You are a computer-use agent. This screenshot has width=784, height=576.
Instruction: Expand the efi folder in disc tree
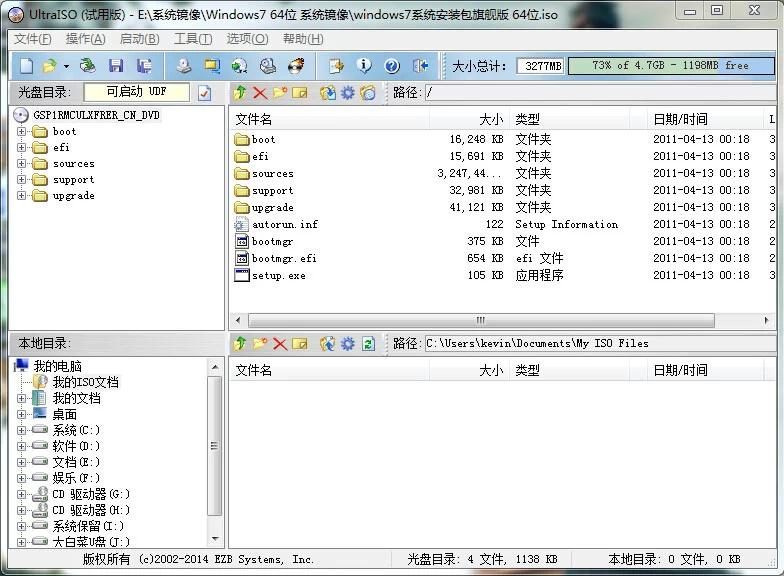pos(22,148)
